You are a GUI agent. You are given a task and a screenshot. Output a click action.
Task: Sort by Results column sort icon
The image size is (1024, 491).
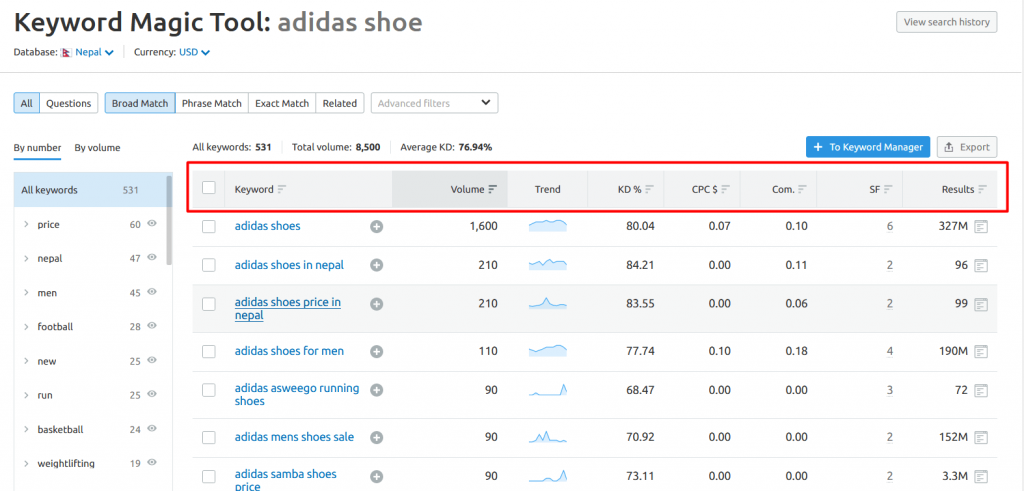(983, 189)
